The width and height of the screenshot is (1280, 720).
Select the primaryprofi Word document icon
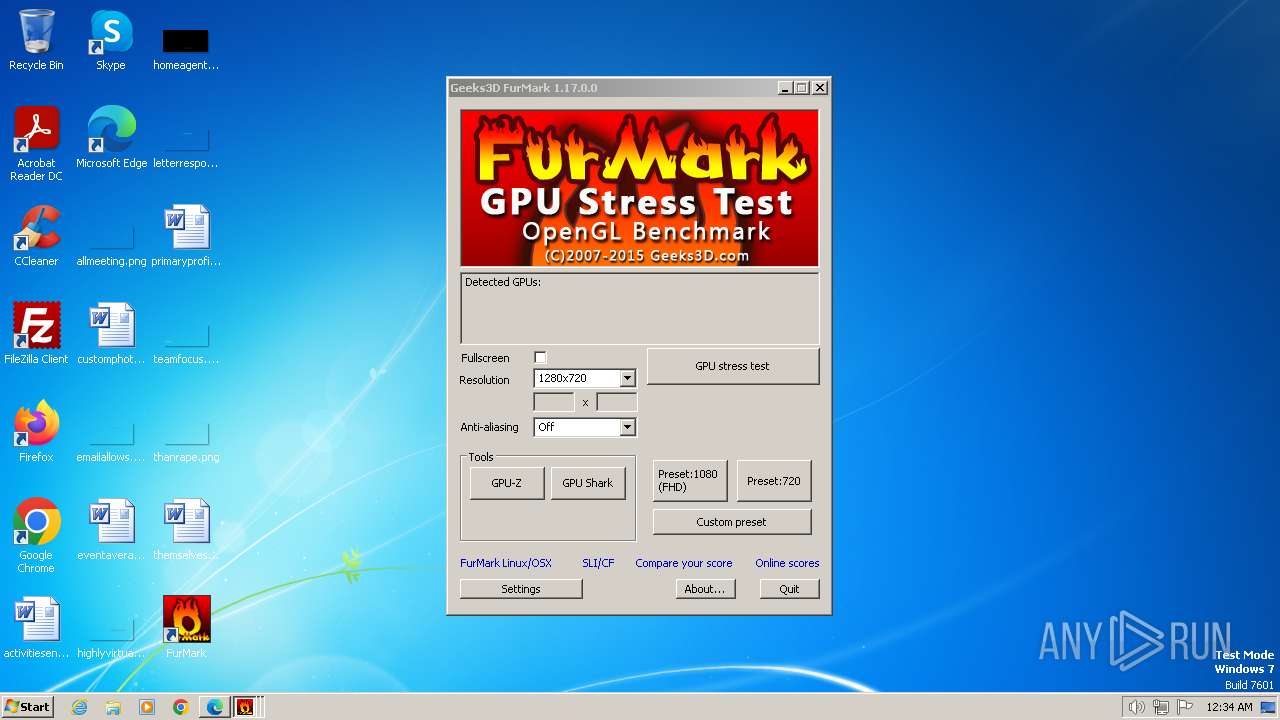[x=186, y=236]
